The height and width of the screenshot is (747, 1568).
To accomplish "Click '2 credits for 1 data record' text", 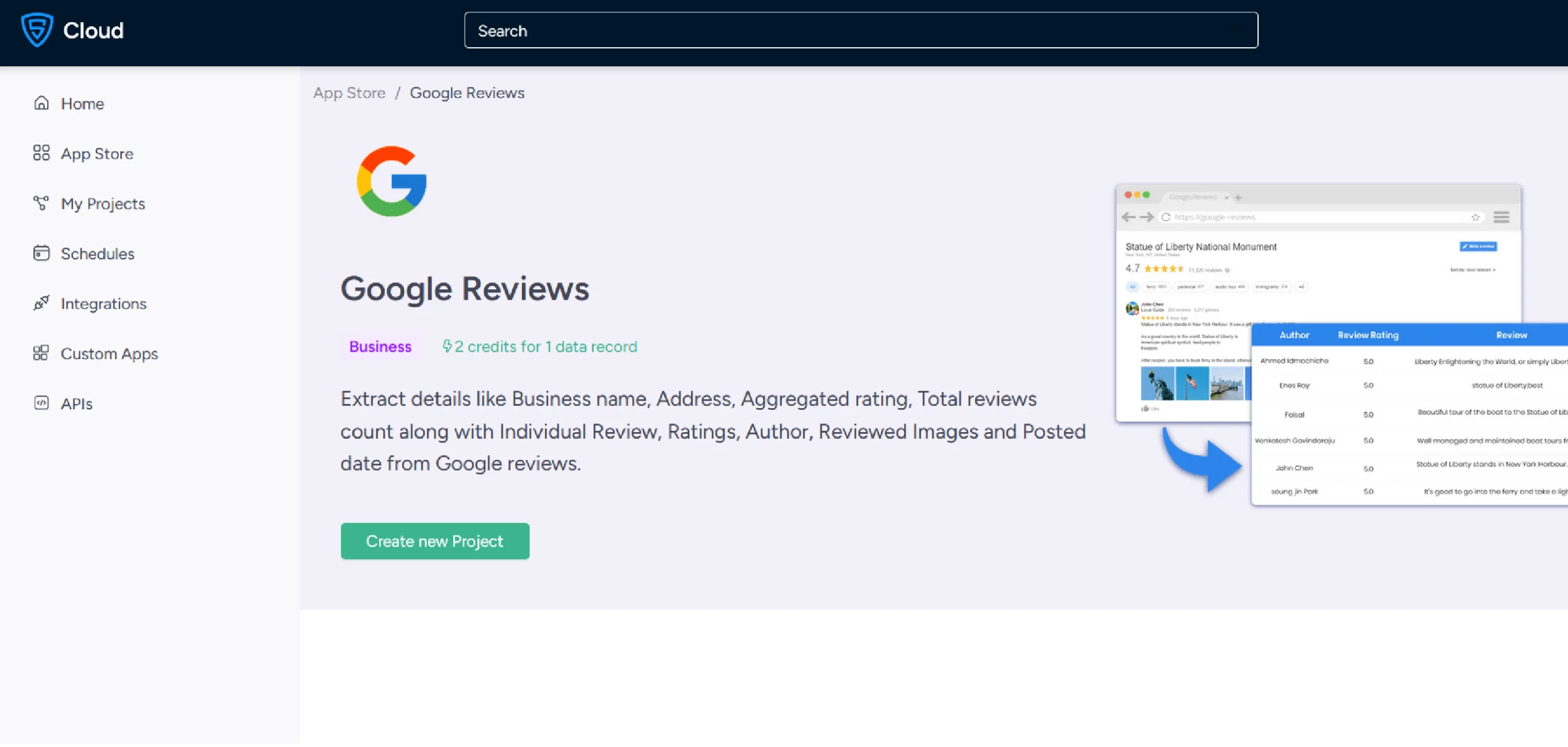I will coord(546,347).
